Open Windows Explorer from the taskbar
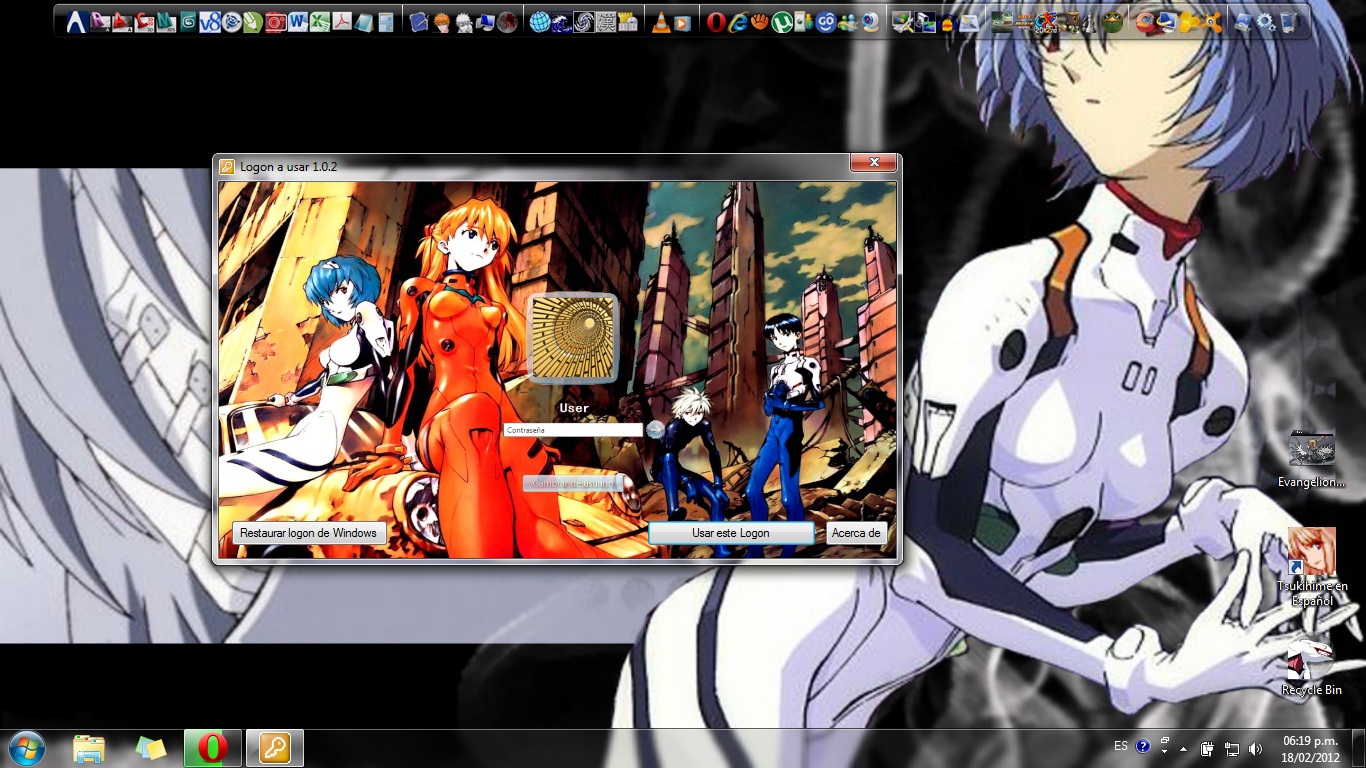Screen dimensions: 1366x768 [x=89, y=748]
